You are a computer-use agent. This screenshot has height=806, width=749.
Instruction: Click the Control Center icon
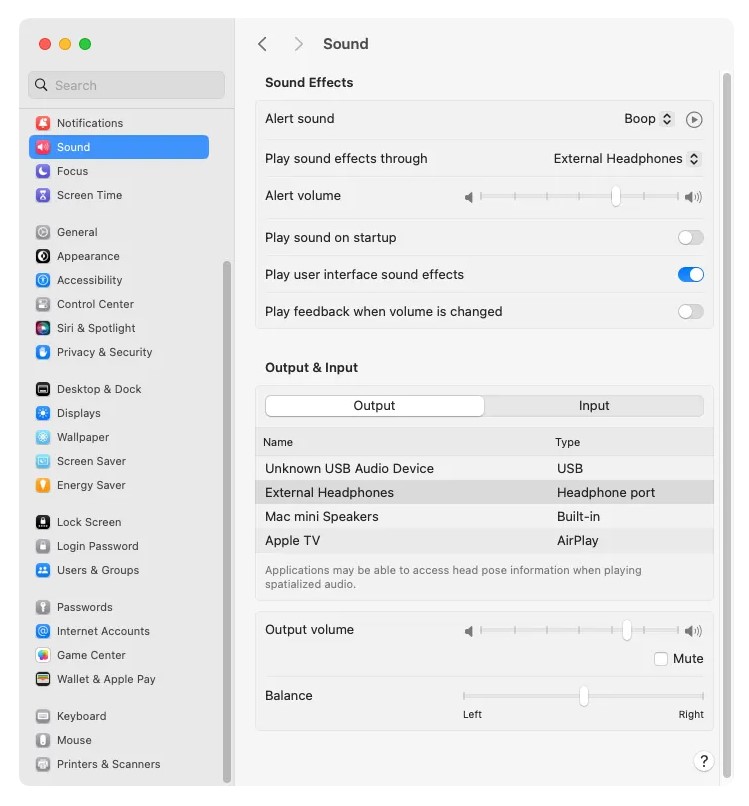(x=43, y=304)
